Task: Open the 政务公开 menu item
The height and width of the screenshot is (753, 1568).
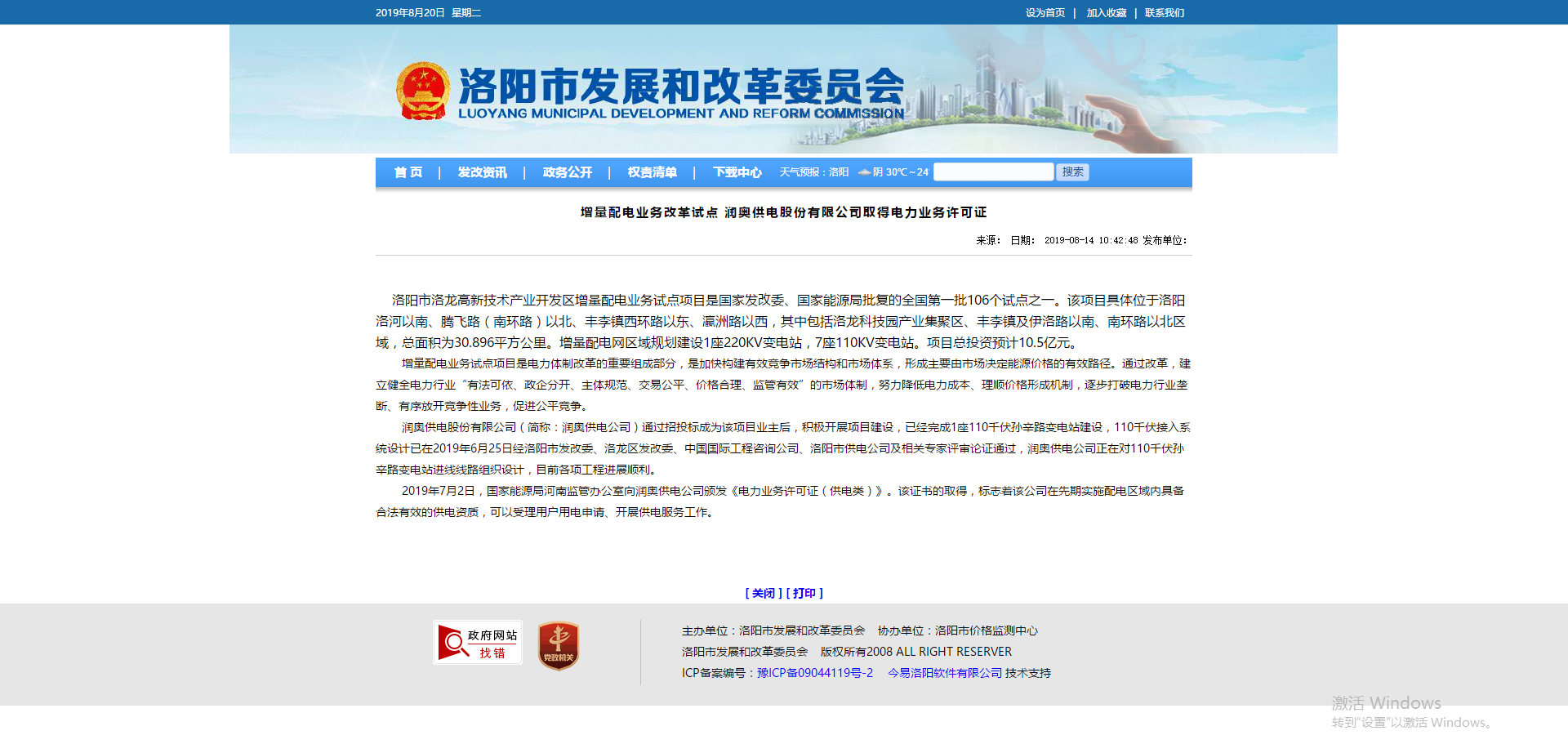Action: pyautogui.click(x=568, y=172)
